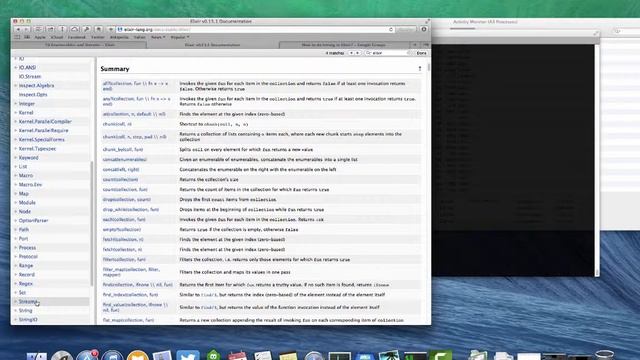This screenshot has width=640, height=360.
Task: Open Finder from the Dock
Action: (37, 355)
